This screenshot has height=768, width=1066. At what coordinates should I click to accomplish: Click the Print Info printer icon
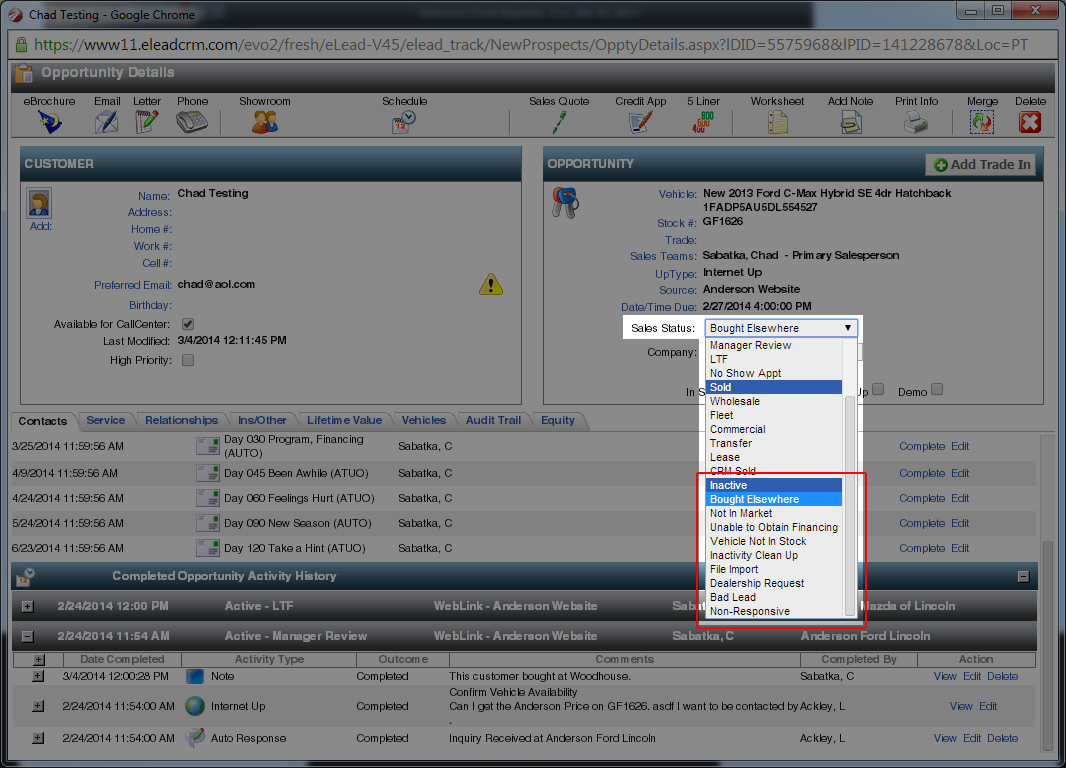(916, 122)
